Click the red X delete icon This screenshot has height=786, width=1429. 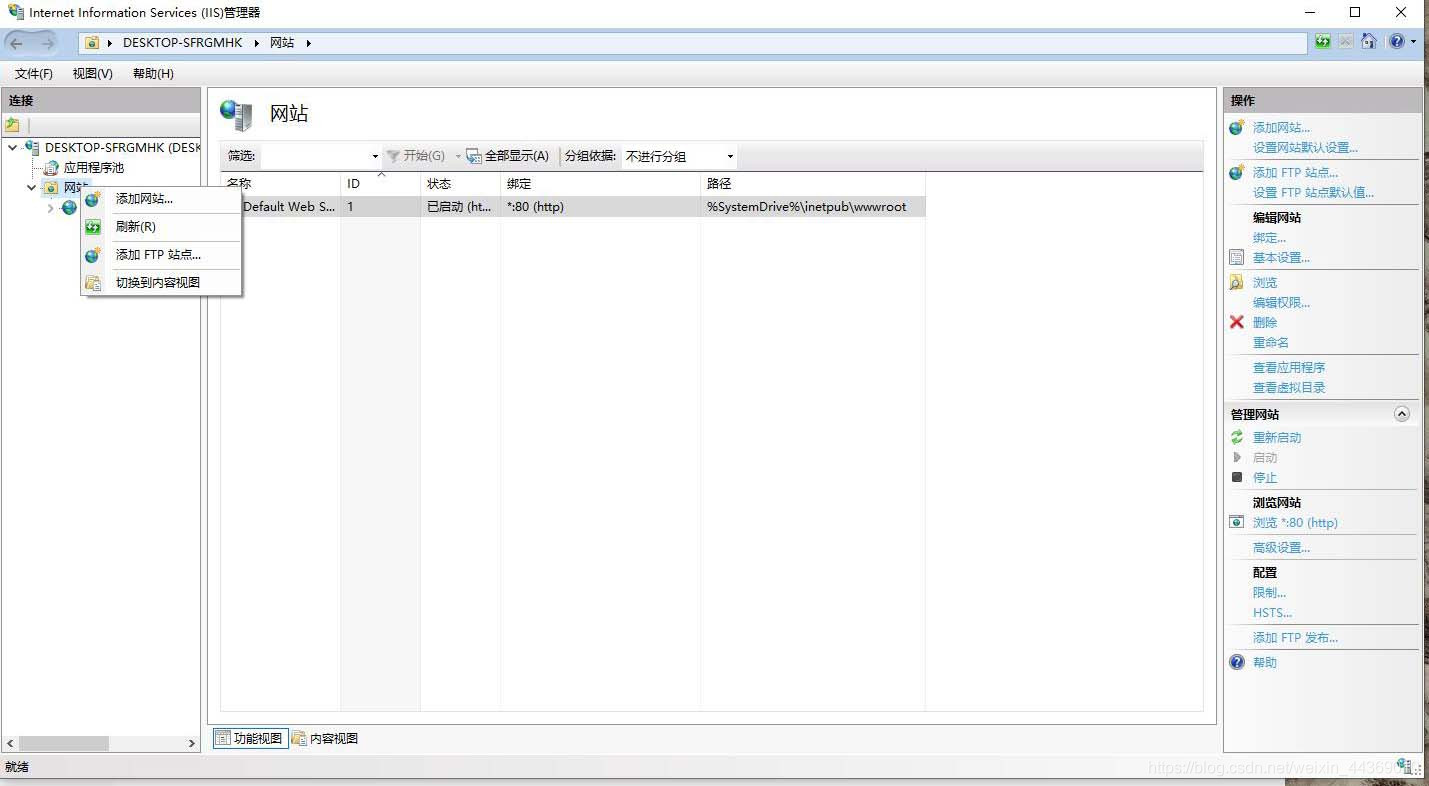[1237, 322]
